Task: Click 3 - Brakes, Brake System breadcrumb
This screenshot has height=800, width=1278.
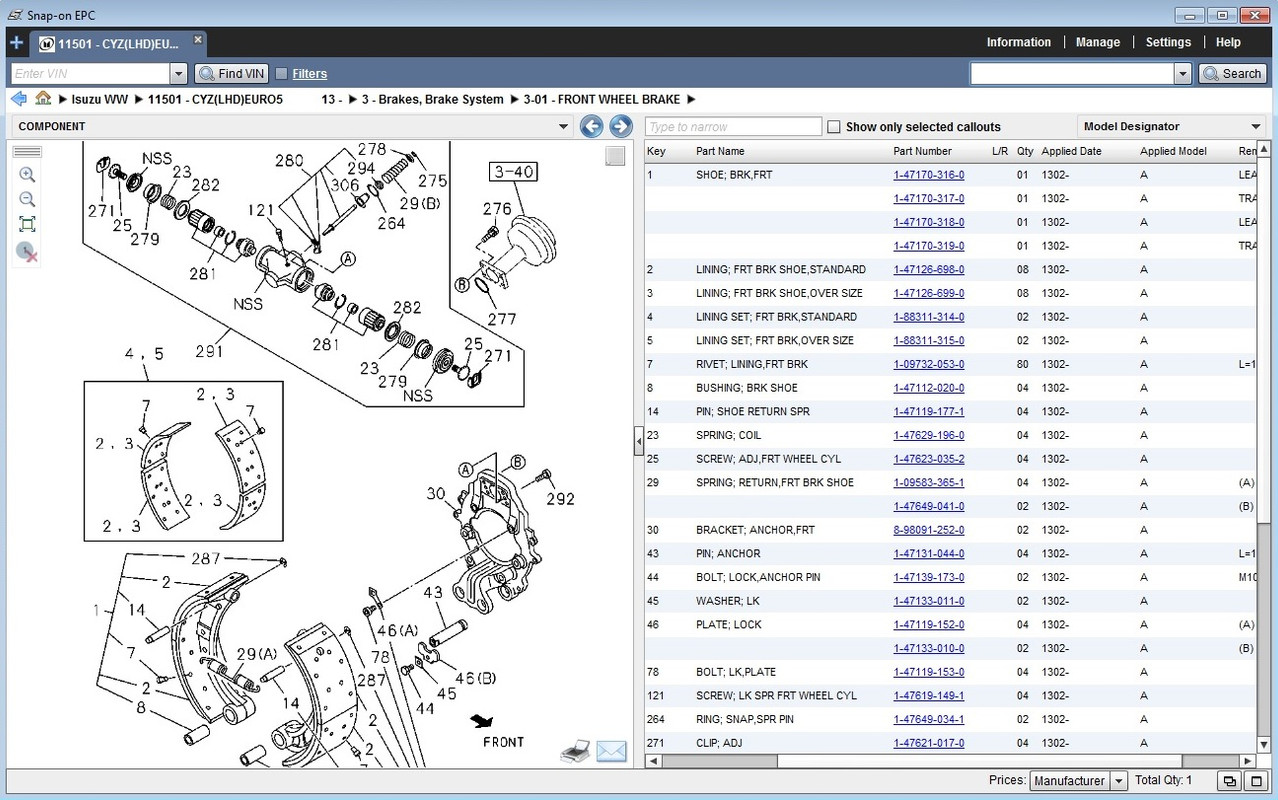Action: tap(433, 100)
